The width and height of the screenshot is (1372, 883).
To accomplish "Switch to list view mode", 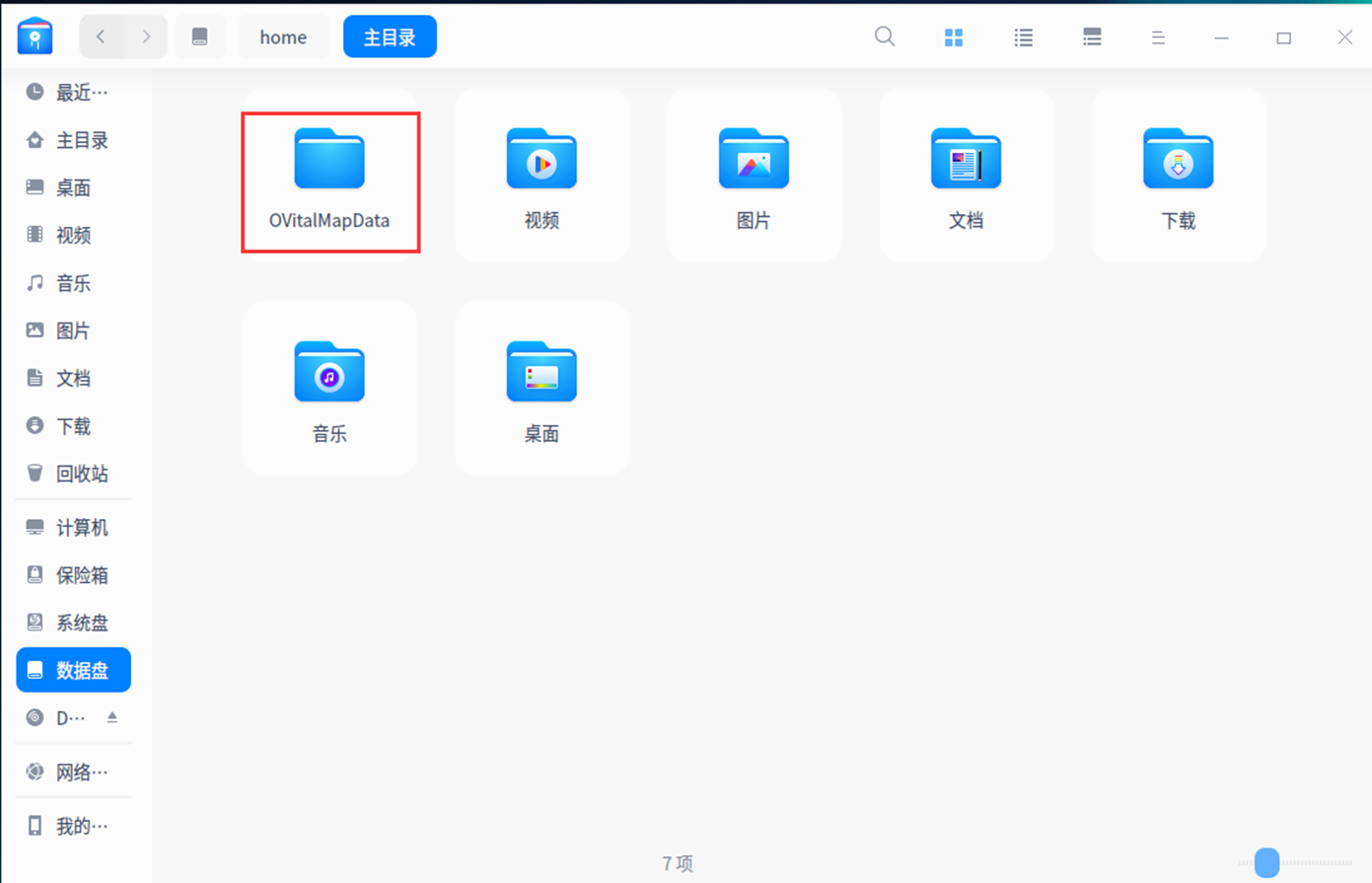I will [1023, 37].
